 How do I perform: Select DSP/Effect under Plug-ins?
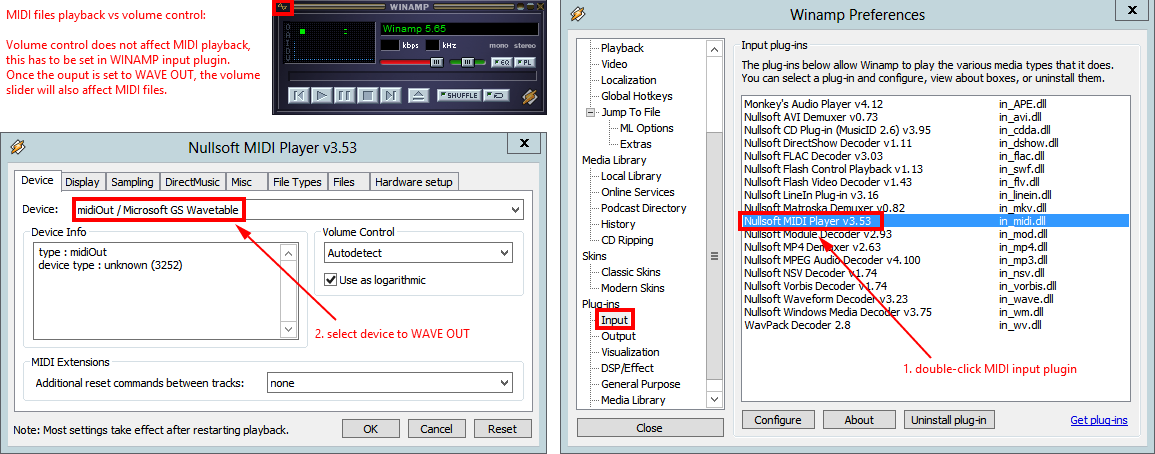pos(627,368)
